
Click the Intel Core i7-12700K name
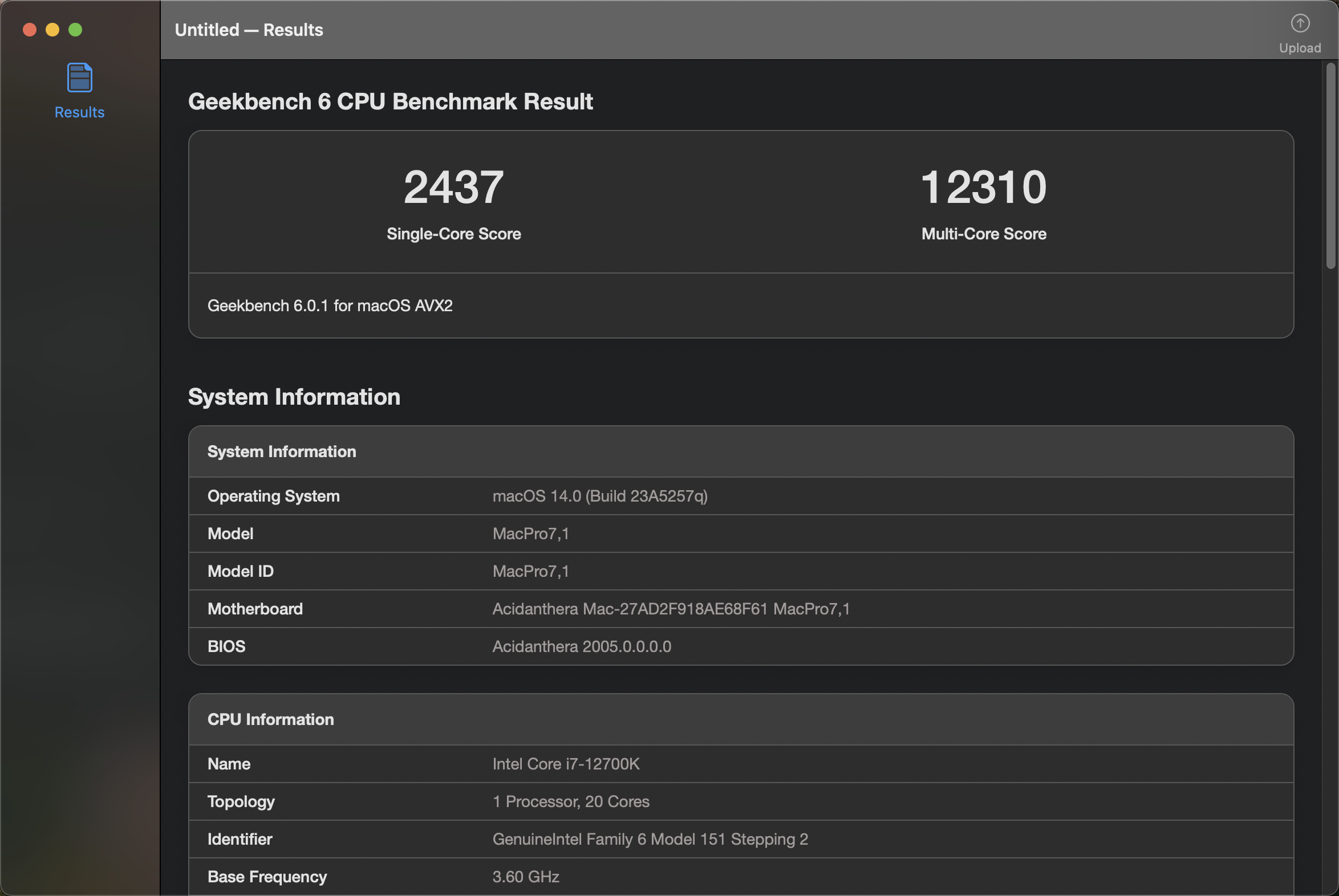click(x=566, y=764)
